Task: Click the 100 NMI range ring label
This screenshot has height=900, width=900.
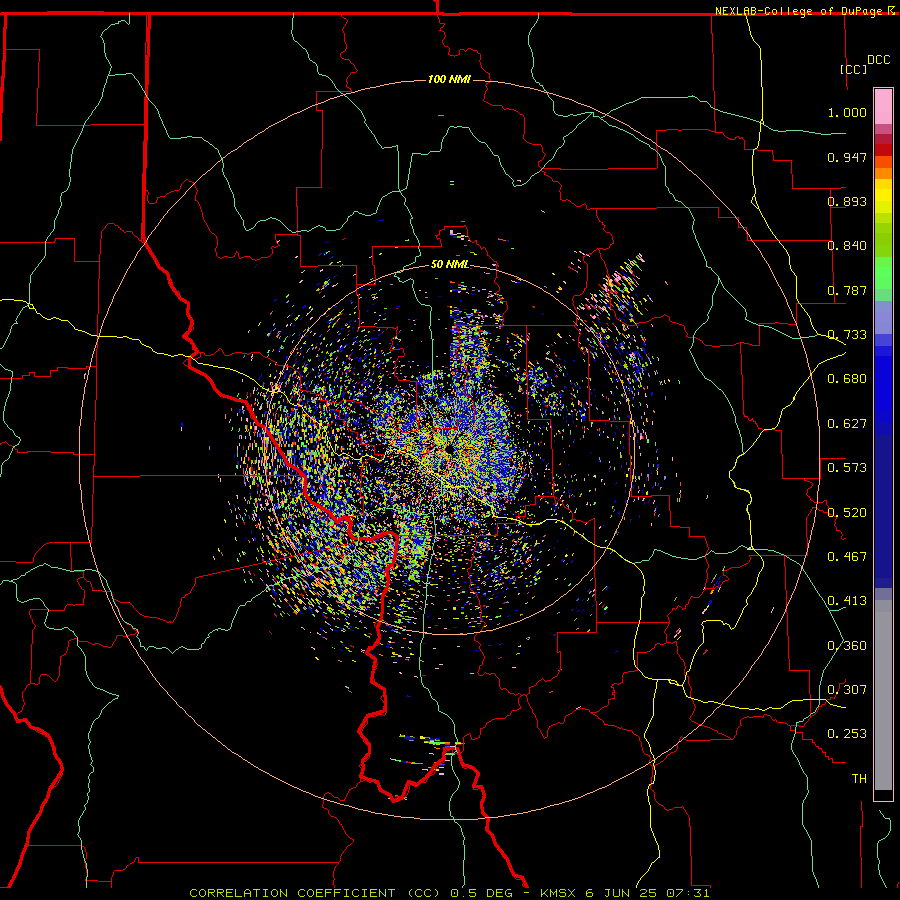Action: pyautogui.click(x=449, y=79)
